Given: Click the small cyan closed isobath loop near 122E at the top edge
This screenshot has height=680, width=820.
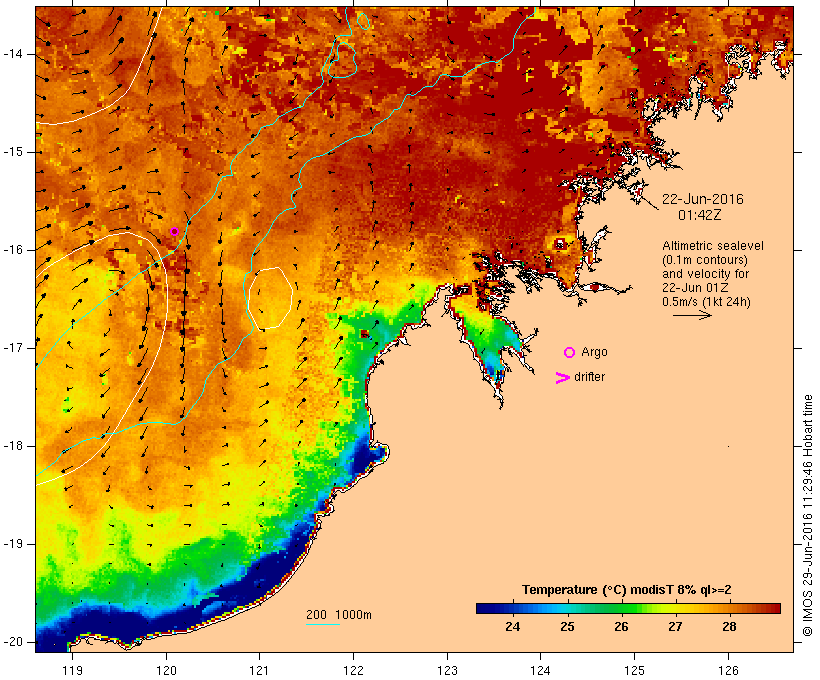Looking at the screenshot, I should tap(363, 21).
